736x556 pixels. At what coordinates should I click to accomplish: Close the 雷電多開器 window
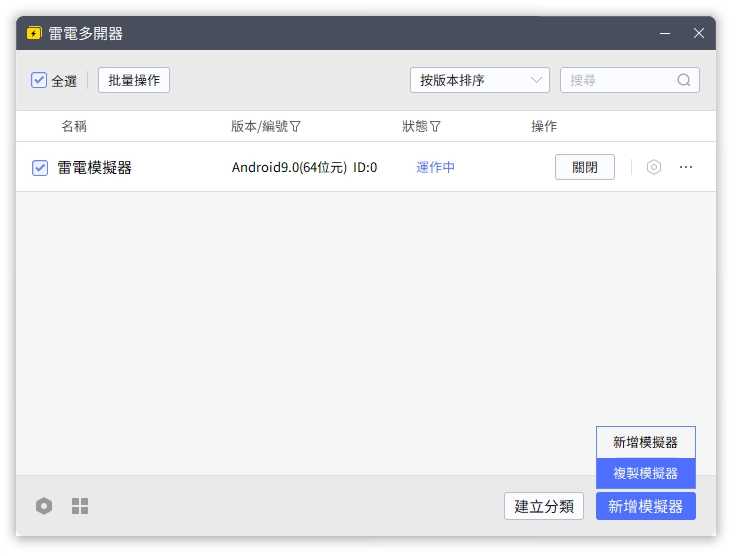pyautogui.click(x=698, y=33)
